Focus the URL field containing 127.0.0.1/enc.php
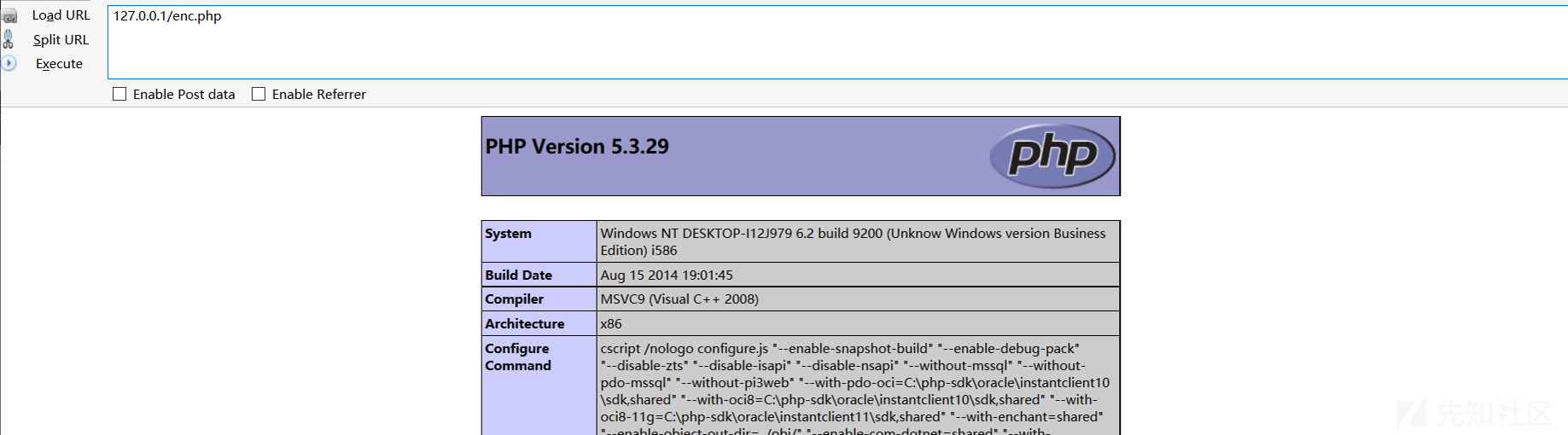1568x435 pixels. point(837,42)
